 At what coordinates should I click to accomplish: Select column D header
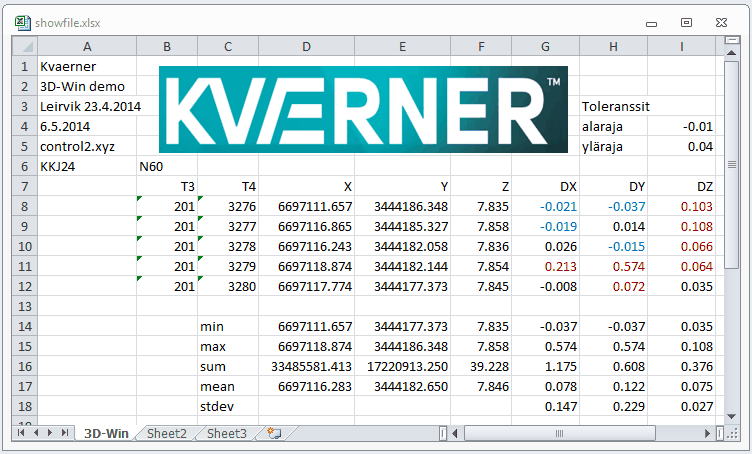coord(306,46)
